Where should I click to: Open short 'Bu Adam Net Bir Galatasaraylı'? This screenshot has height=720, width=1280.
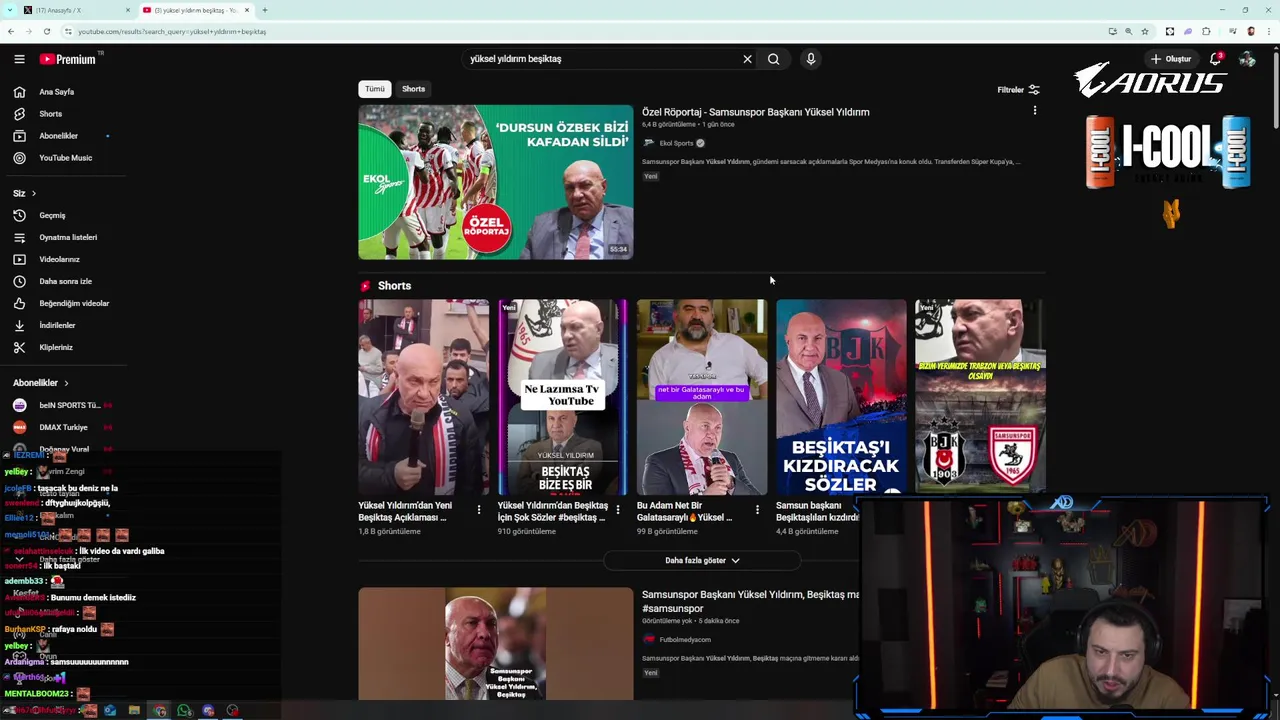tap(701, 397)
